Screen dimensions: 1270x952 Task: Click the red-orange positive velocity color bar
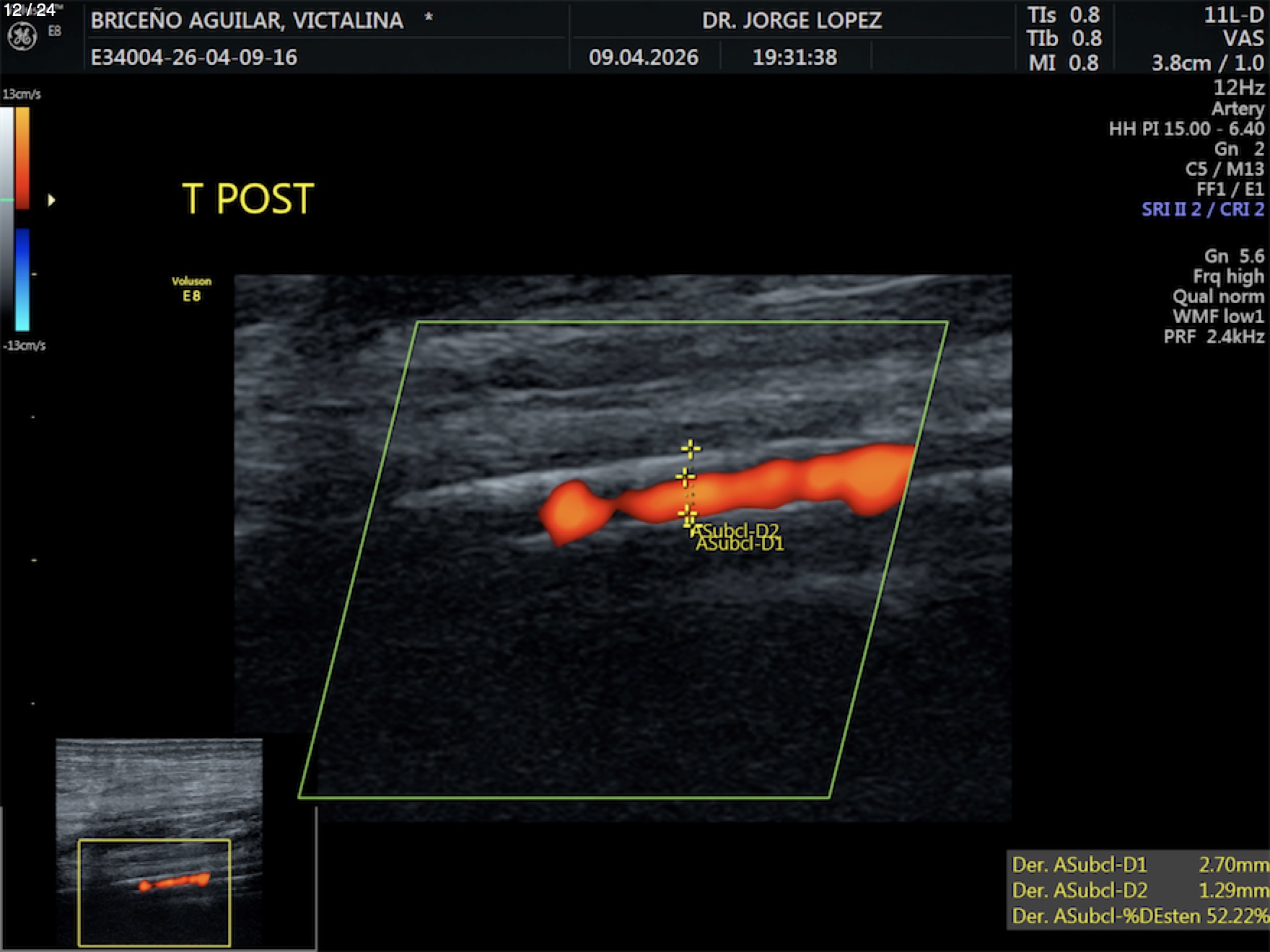point(22,159)
